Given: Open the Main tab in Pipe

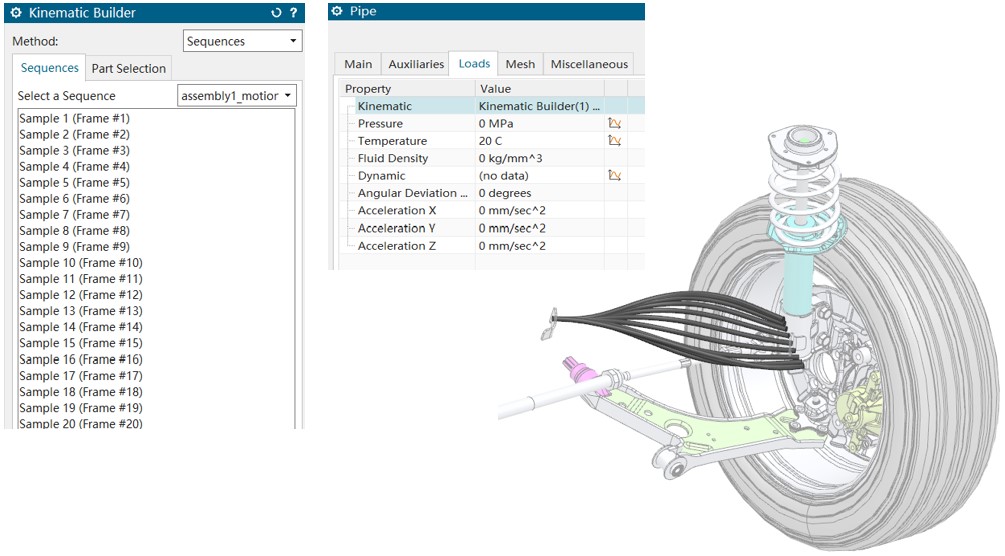Looking at the screenshot, I should pos(358,64).
